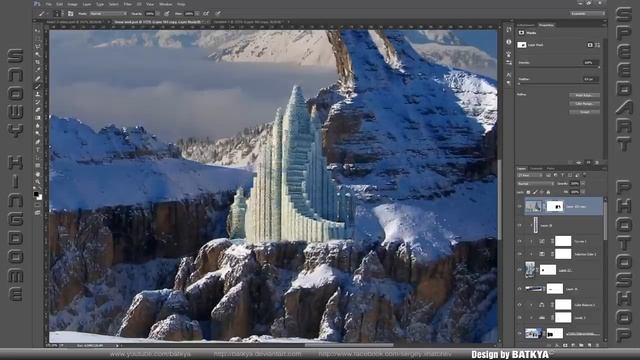Image resolution: width=640 pixels, height=360 pixels.
Task: Open the brush tool preset picker
Action: [x=43, y=13]
